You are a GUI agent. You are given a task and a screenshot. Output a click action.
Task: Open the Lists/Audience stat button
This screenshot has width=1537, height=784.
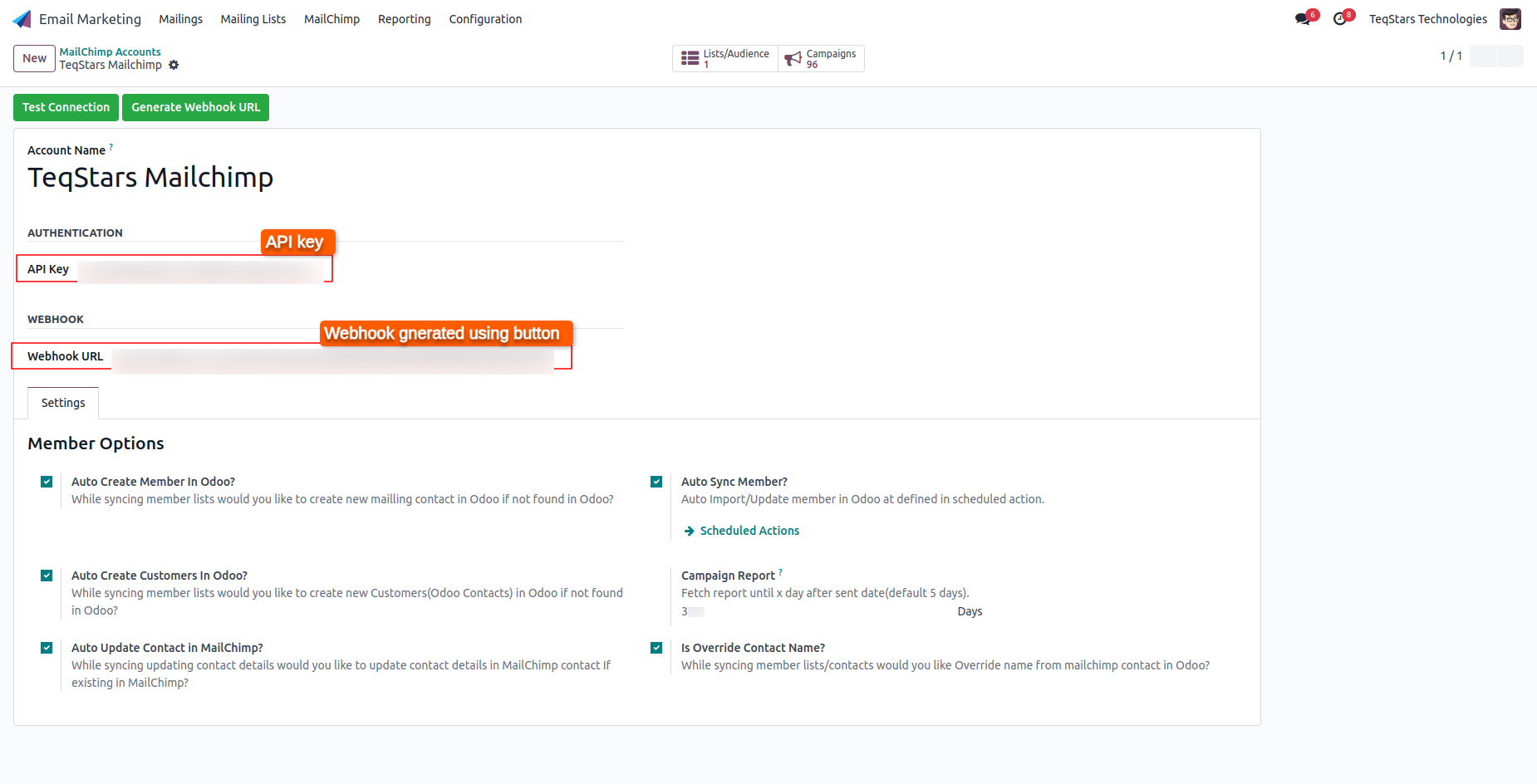[x=725, y=58]
